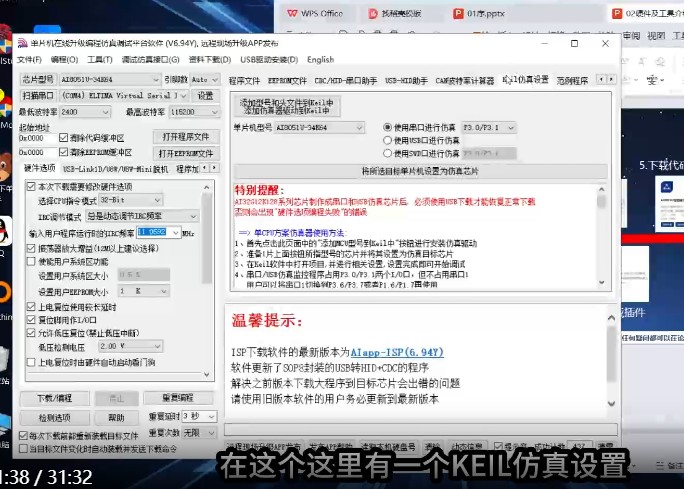684x489 pixels.
Task: Open the USB驱动安装(D) menu
Action: coord(269,59)
